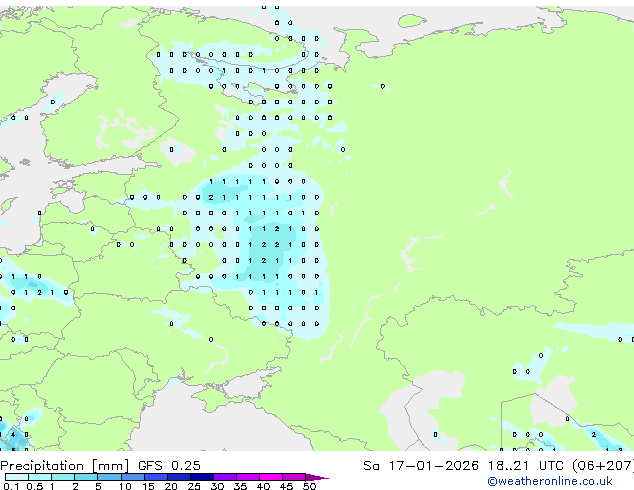
Task: Click the 10 to 15 mm legend swatch
Action: 133,477
